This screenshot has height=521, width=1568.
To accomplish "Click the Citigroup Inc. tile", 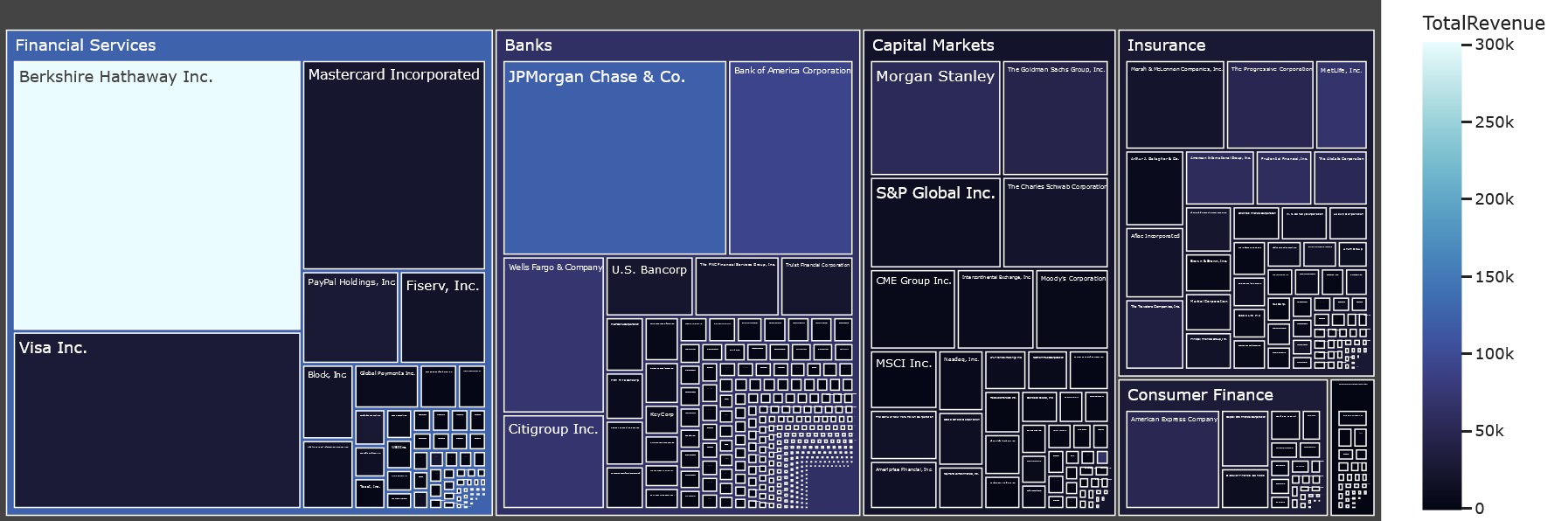I will [553, 462].
